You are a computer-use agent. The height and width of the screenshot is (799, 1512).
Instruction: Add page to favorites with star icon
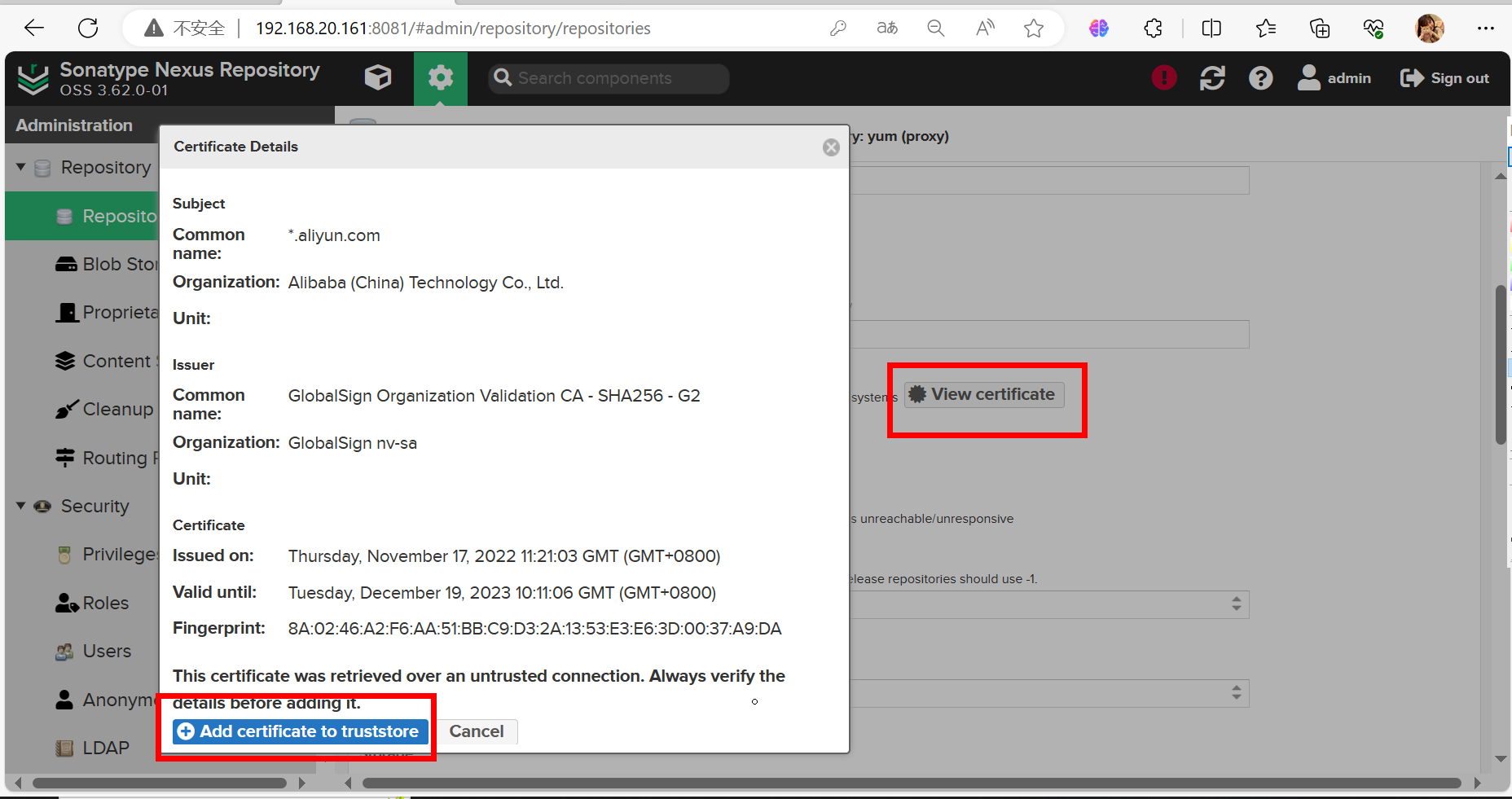click(x=1034, y=29)
